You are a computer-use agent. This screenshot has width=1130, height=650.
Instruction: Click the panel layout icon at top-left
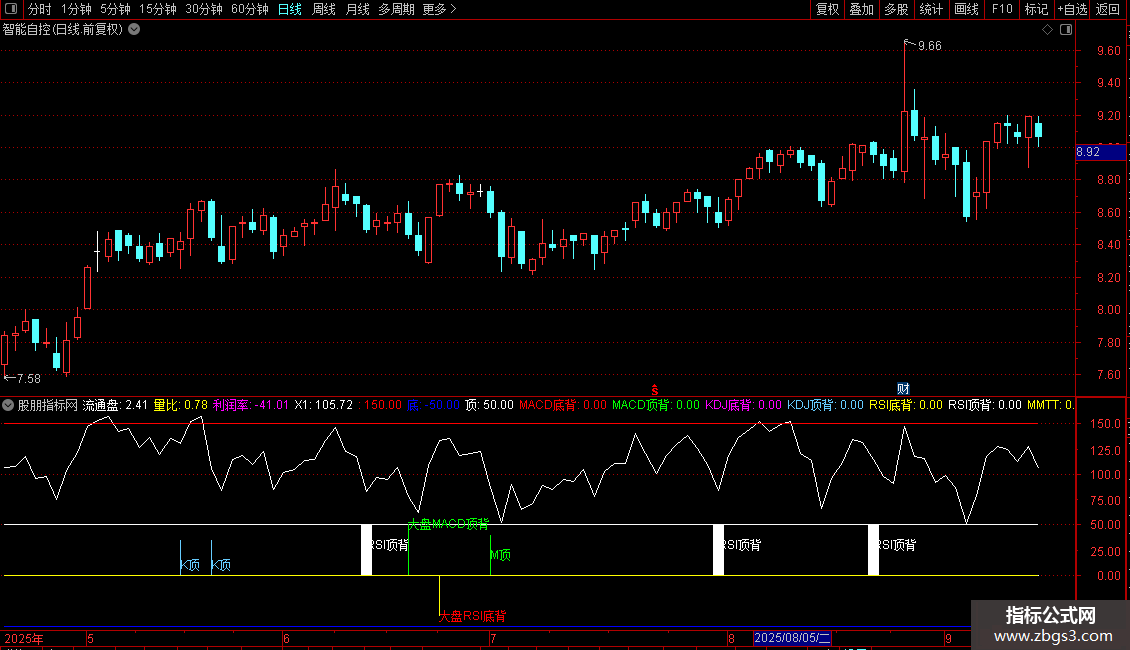[x=11, y=9]
